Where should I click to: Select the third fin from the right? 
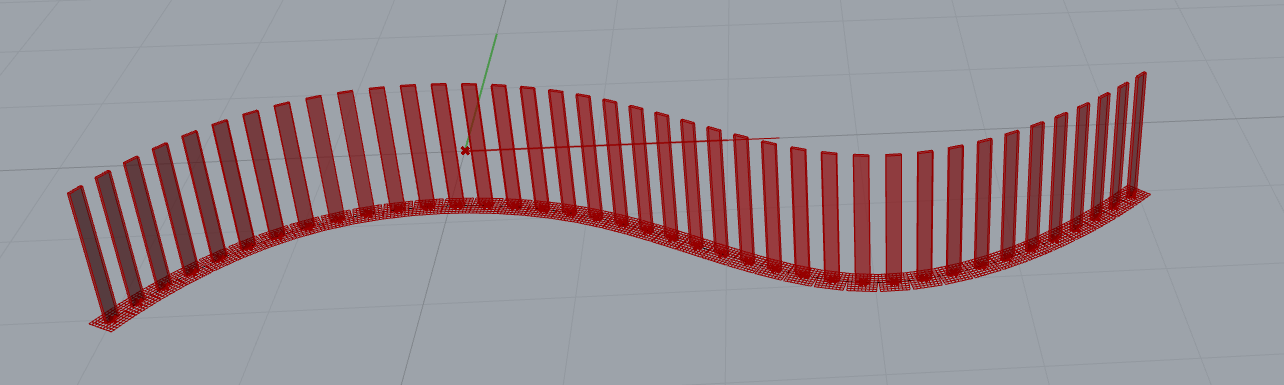1102,152
